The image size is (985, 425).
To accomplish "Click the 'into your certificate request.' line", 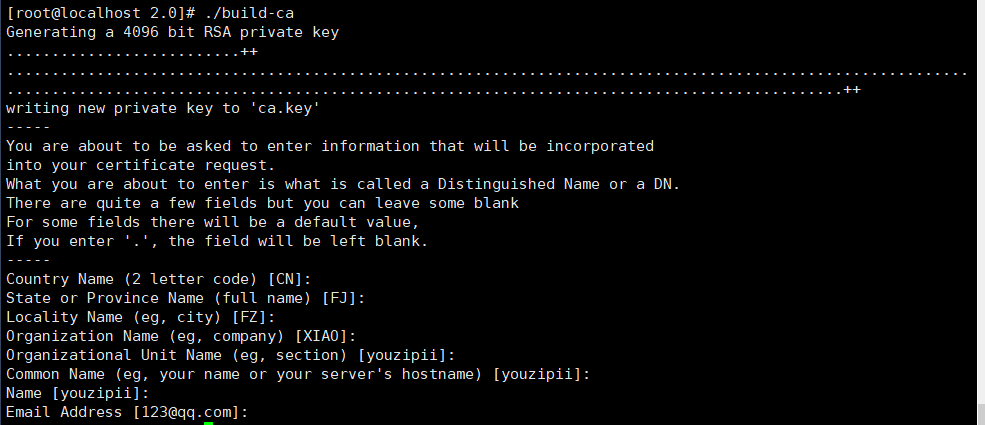I will pyautogui.click(x=141, y=166).
